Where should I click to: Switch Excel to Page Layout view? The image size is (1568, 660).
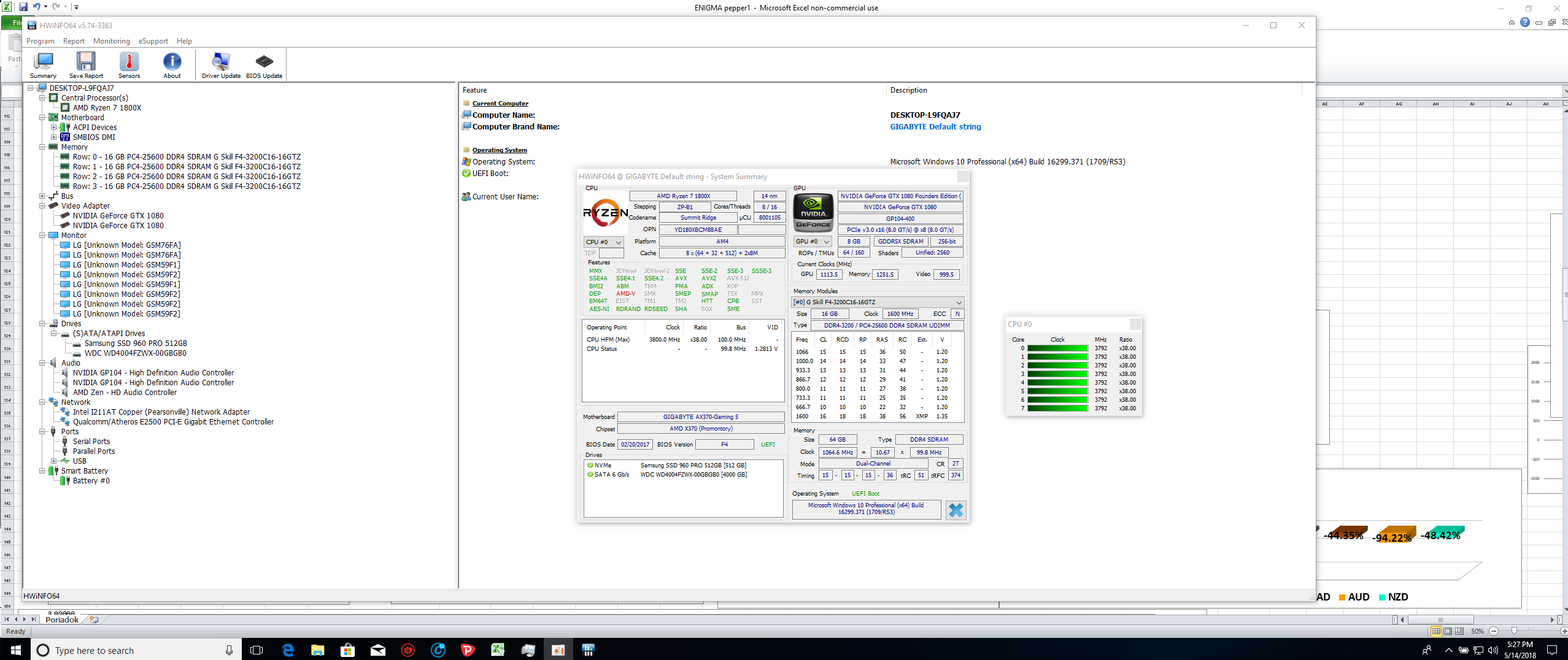(1447, 631)
